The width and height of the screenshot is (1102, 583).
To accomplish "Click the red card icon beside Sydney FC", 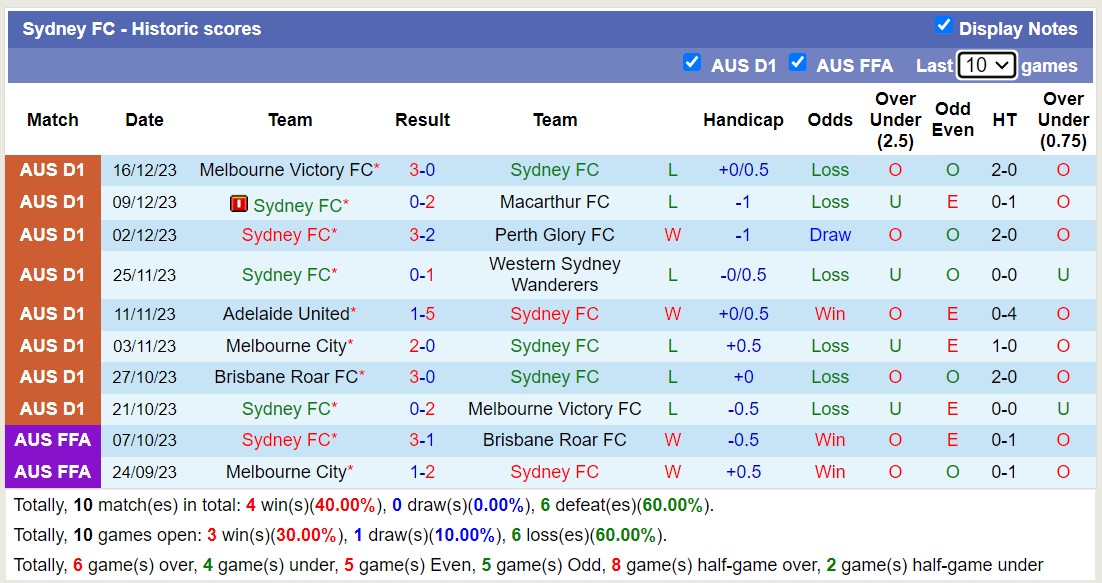I will click(240, 205).
